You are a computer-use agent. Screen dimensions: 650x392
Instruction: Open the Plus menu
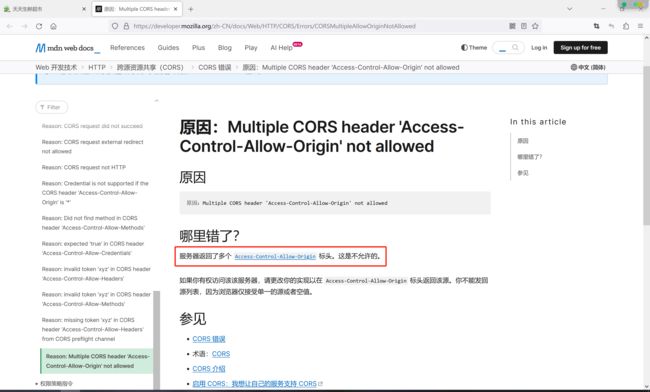(199, 48)
